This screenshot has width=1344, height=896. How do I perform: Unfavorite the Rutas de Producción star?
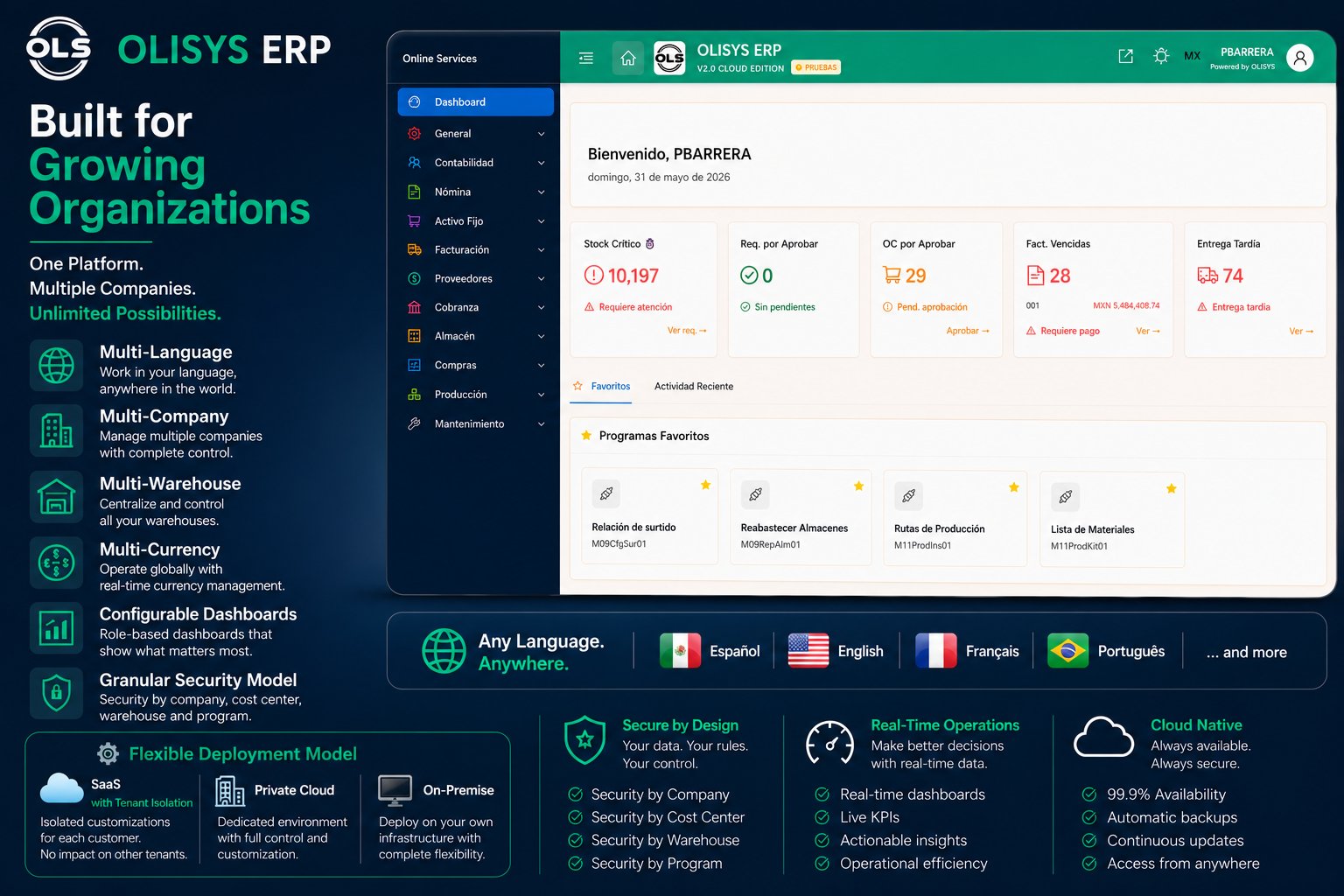click(1013, 487)
